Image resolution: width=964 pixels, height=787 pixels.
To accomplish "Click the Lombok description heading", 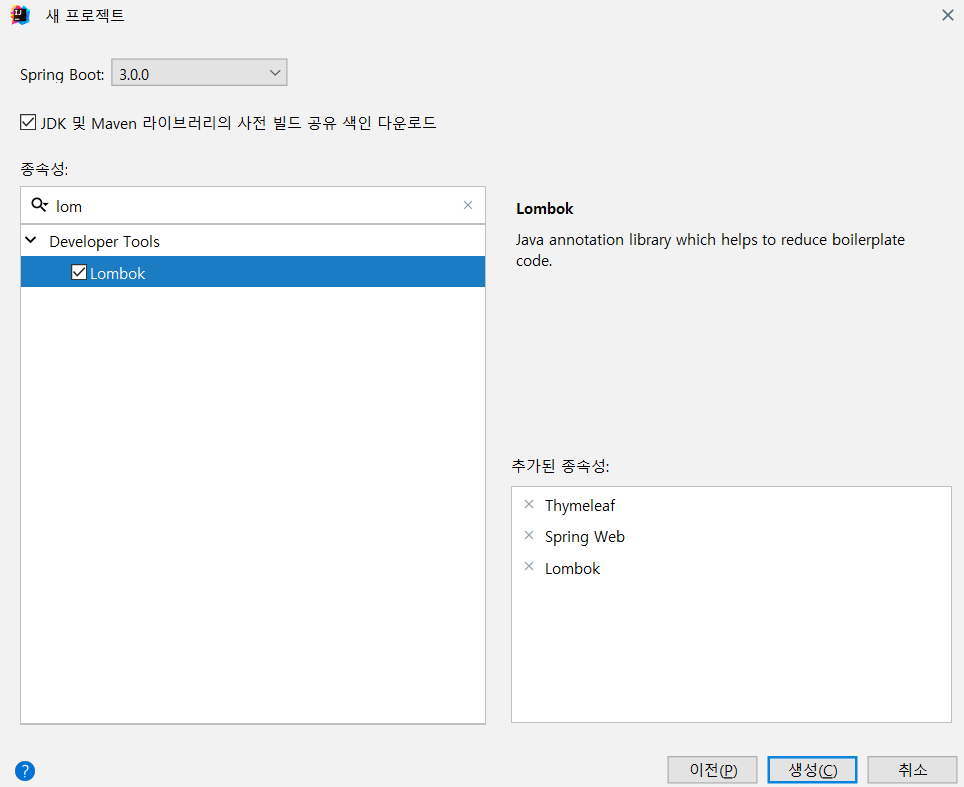I will click(545, 209).
